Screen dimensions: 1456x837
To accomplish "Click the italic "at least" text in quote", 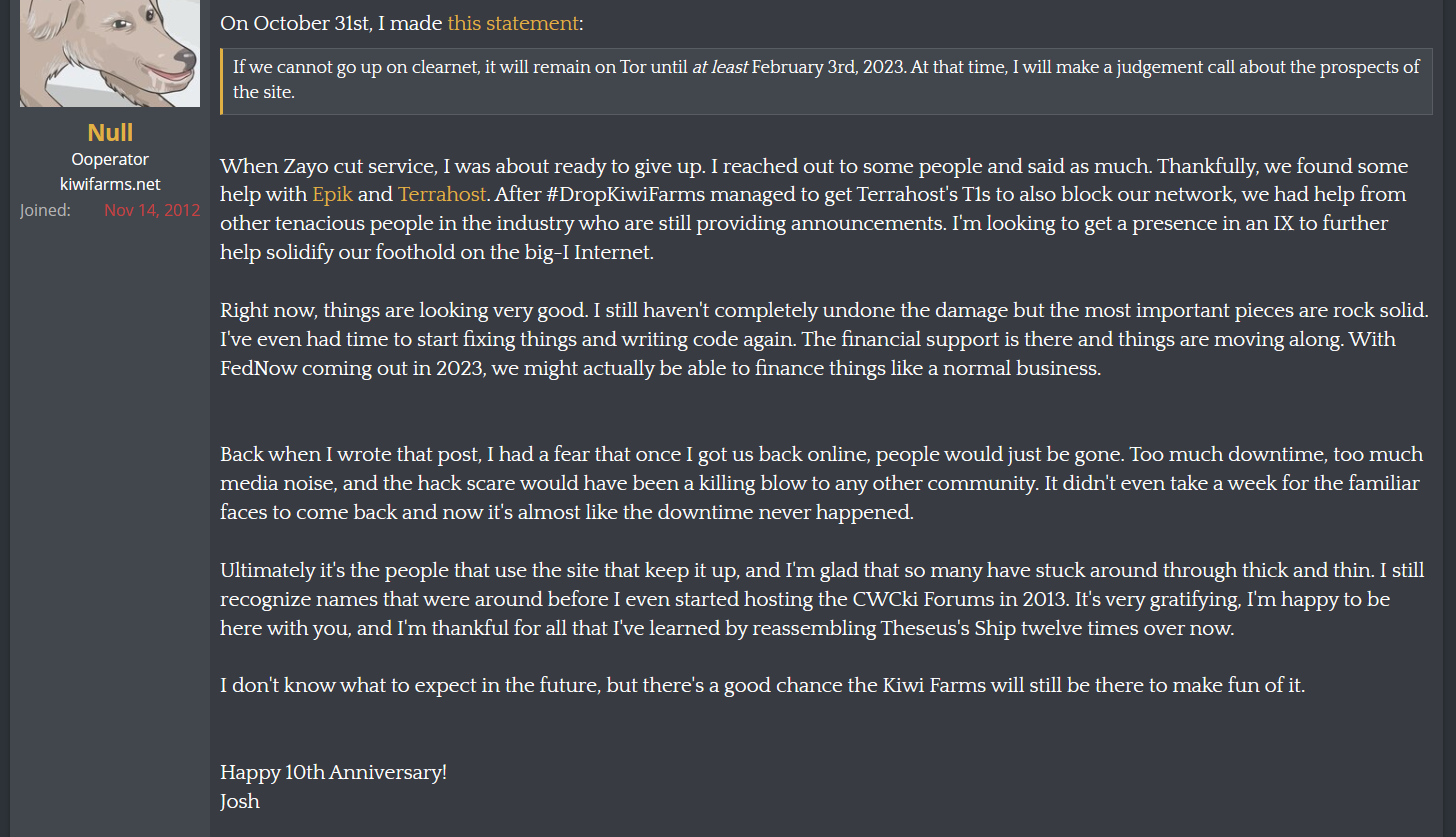I will [x=719, y=67].
